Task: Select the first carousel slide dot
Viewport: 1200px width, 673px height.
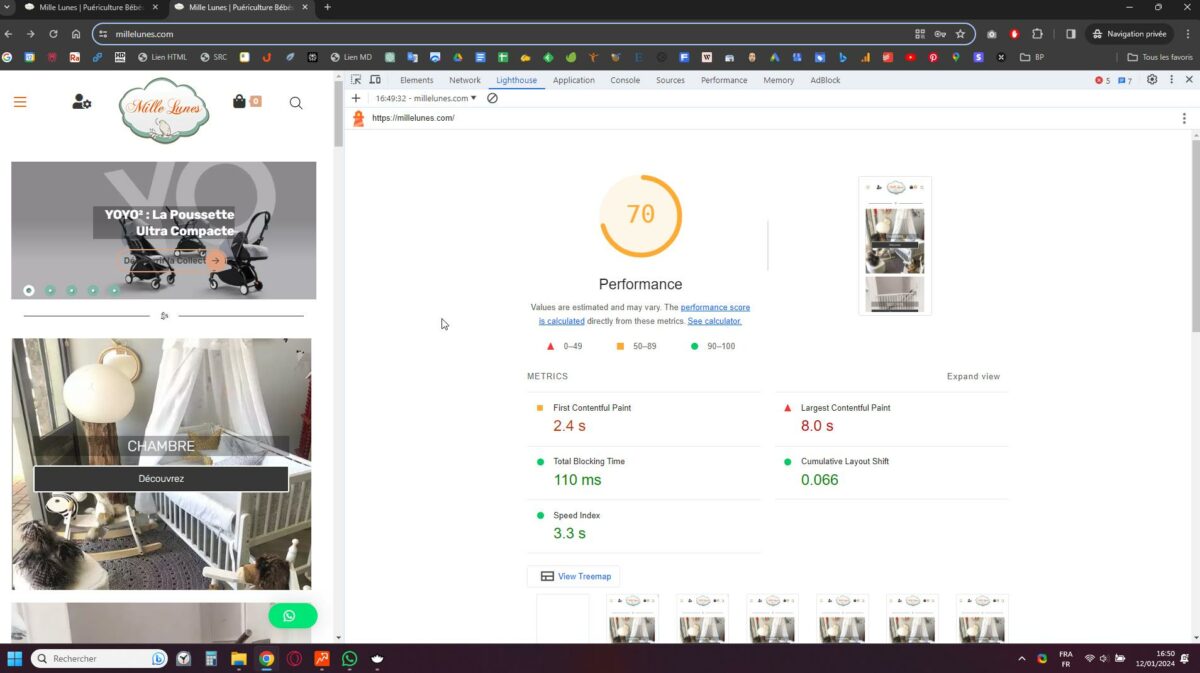Action: pyautogui.click(x=29, y=290)
